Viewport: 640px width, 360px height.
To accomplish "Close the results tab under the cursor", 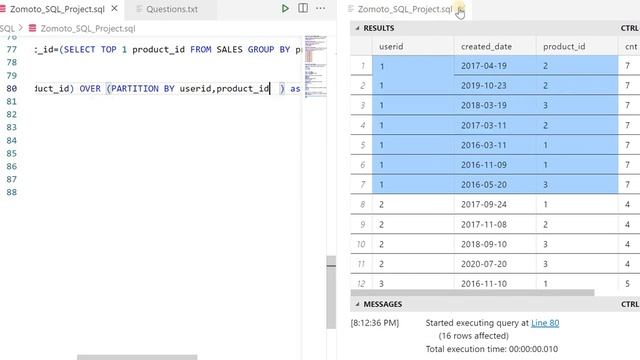I will pyautogui.click(x=460, y=9).
